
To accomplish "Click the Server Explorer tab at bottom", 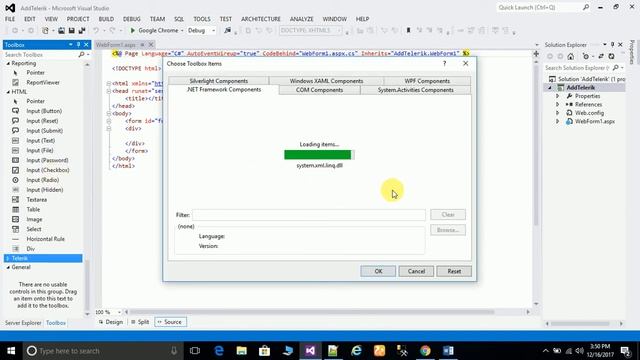I will coord(23,323).
